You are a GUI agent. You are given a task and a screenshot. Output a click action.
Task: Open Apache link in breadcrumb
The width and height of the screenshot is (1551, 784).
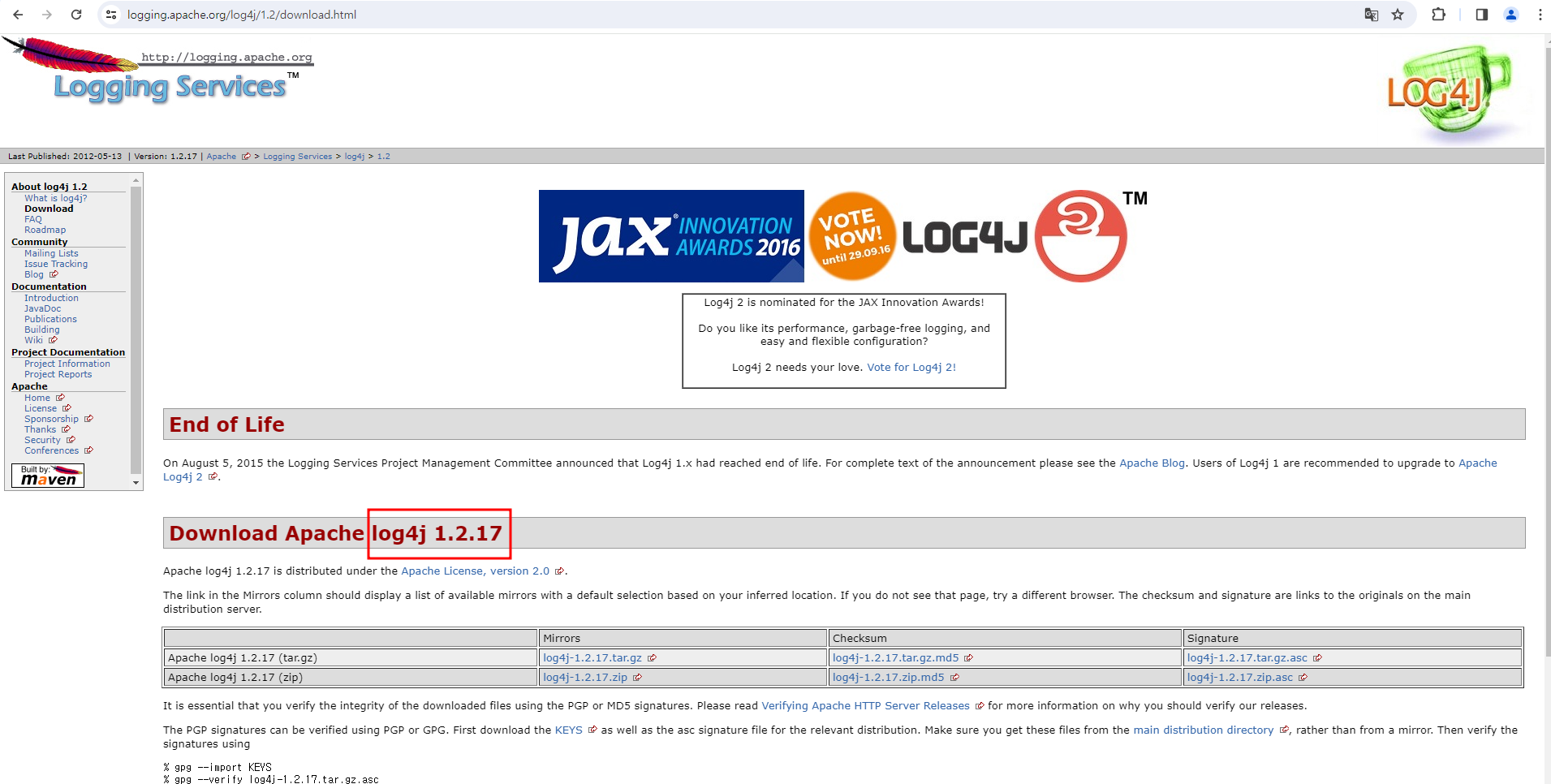pyautogui.click(x=221, y=157)
